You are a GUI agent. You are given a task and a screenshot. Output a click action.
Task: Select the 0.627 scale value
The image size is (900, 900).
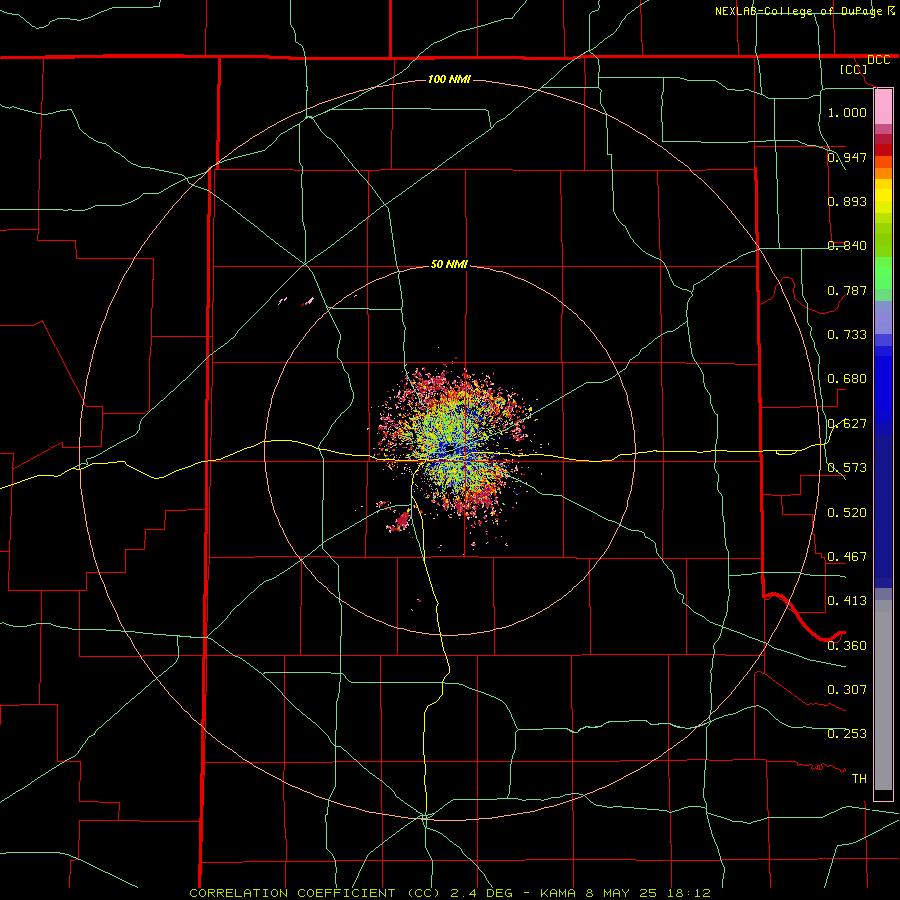click(847, 424)
